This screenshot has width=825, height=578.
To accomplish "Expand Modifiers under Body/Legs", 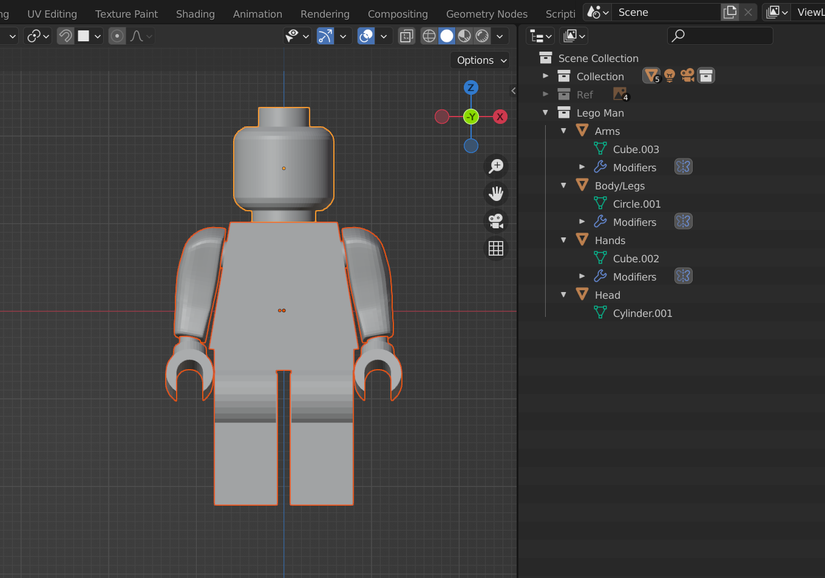I will click(582, 221).
